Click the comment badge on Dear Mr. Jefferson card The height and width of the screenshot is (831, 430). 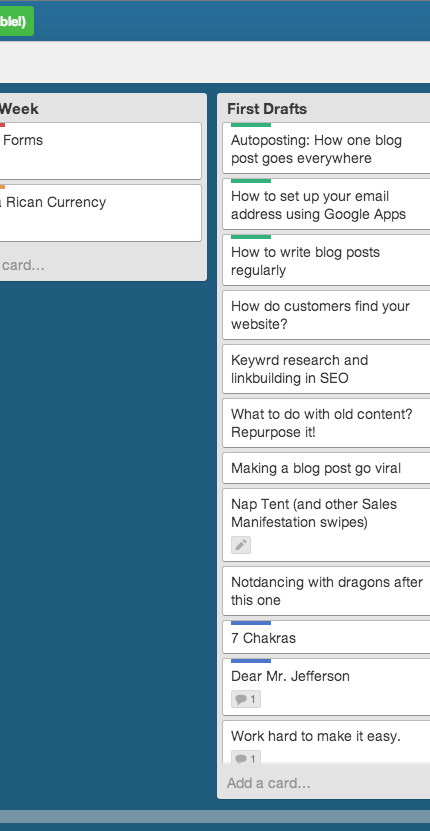[246, 699]
